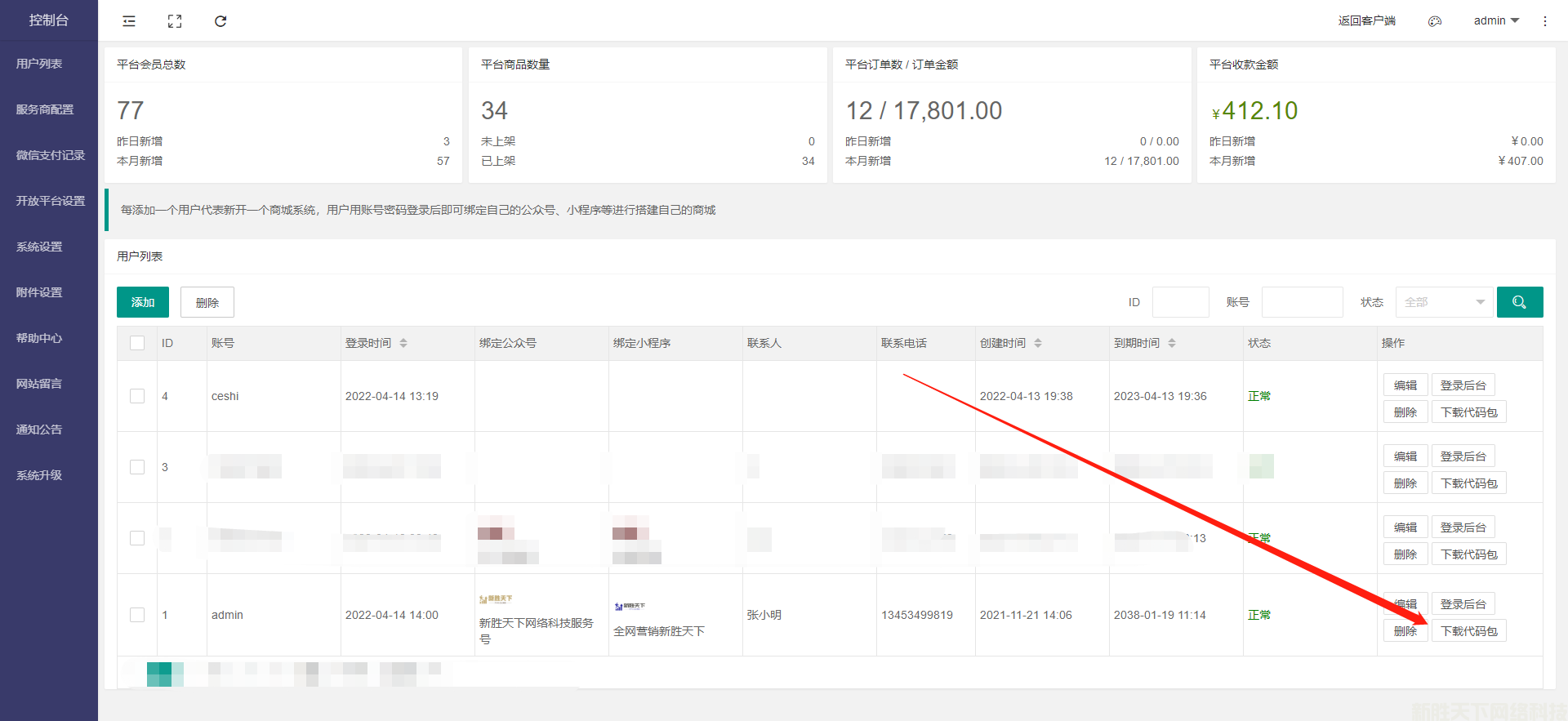Toggle the select-all checkbox in the table header
This screenshot has height=721, width=1568.
coord(137,343)
